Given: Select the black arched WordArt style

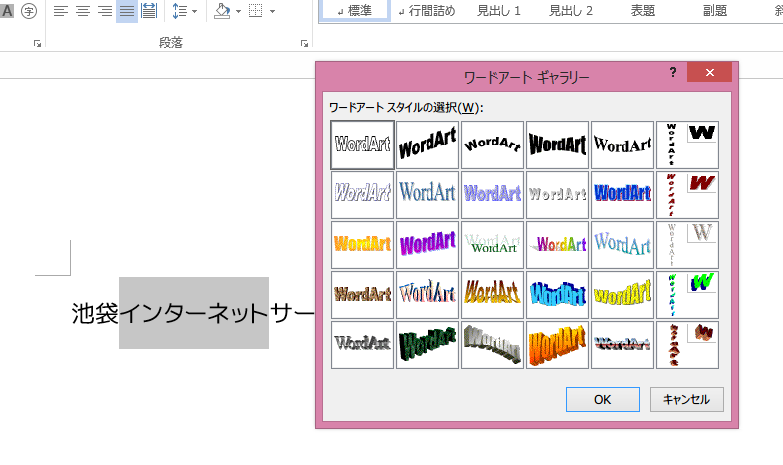Looking at the screenshot, I should coord(492,145).
